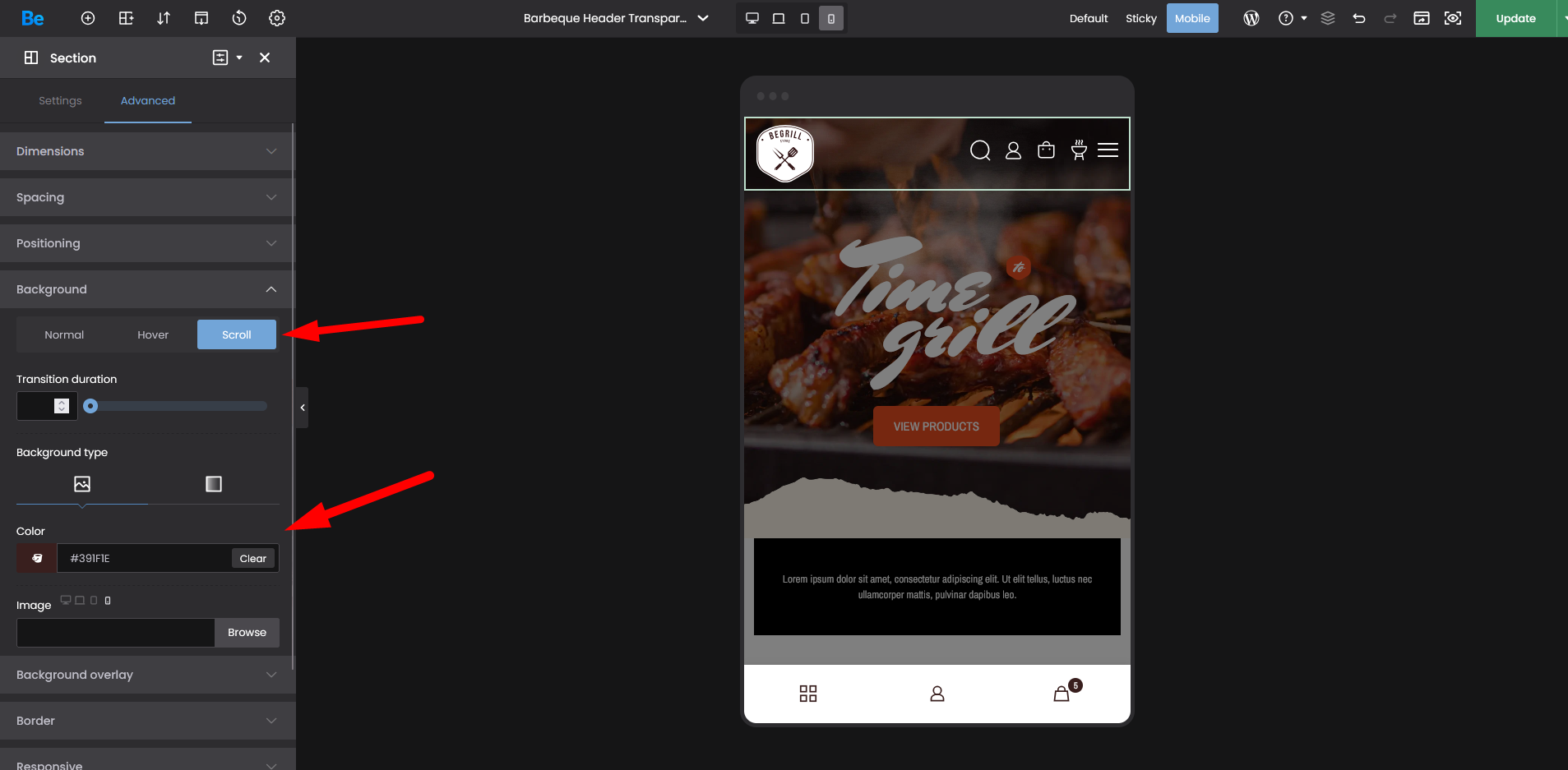Click the Lorem ipsum text block in preview
This screenshot has width=1568, height=770.
[x=937, y=587]
